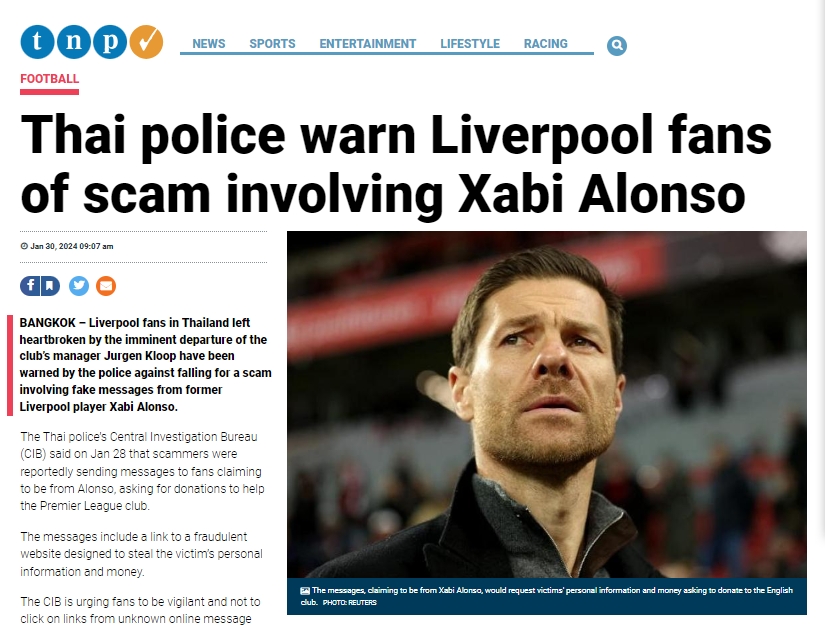Bookmark the article with ribbon icon

coord(50,286)
